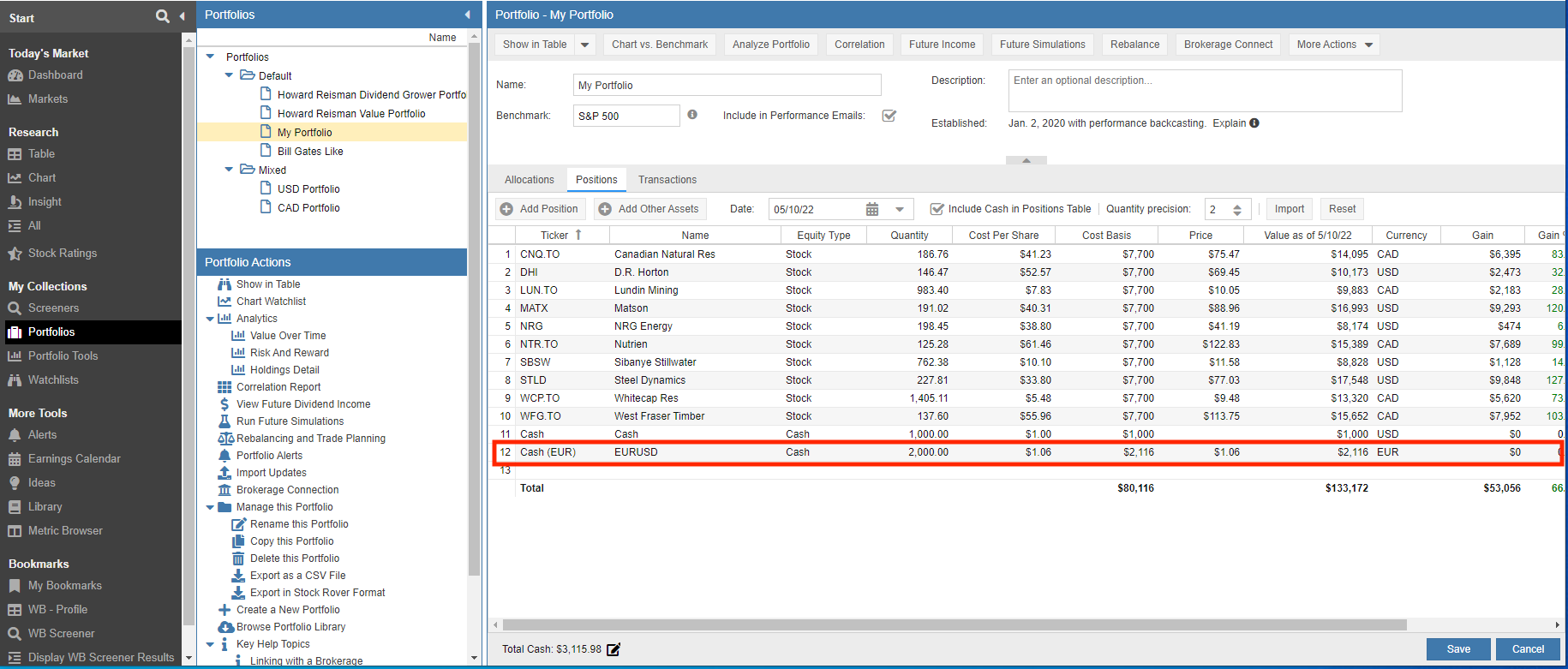The width and height of the screenshot is (1568, 669).
Task: Open Alerts under More Tools
Action: pyautogui.click(x=42, y=435)
